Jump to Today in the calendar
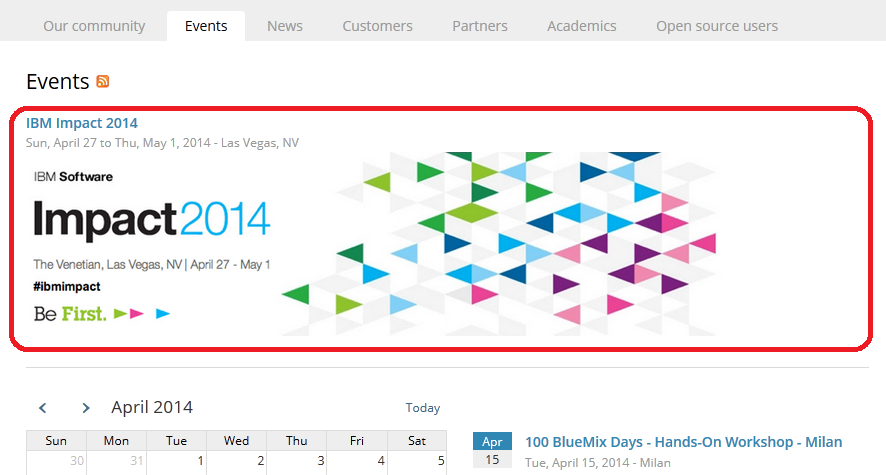 (423, 408)
